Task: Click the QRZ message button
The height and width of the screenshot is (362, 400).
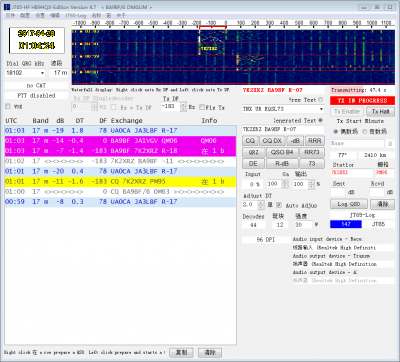Action: 253,152
